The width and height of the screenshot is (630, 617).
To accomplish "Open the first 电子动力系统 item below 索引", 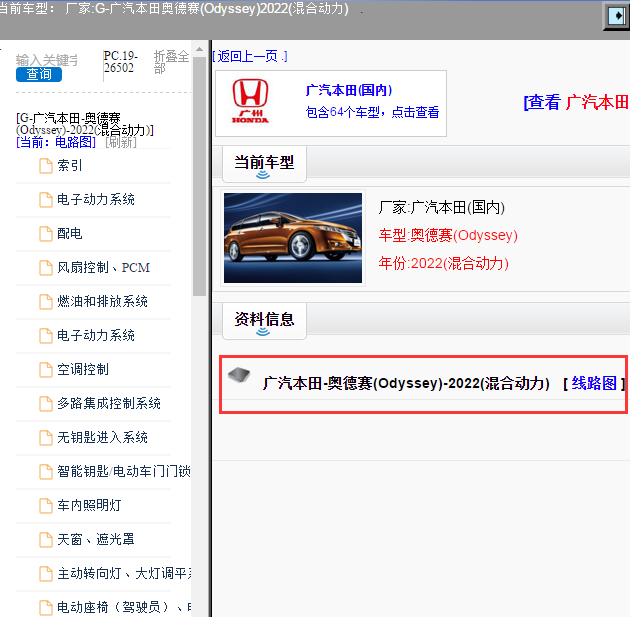I will (96, 199).
